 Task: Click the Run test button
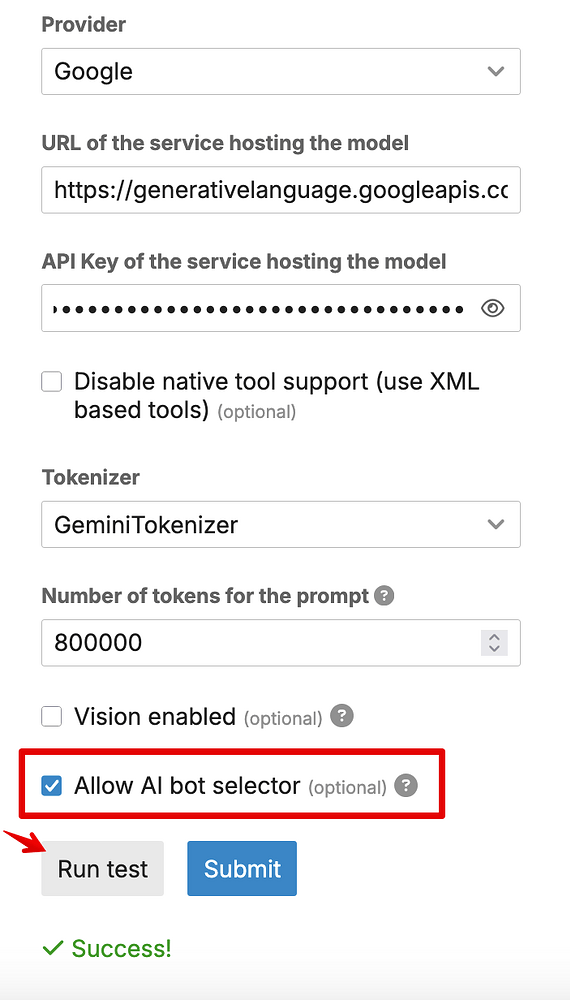[103, 869]
